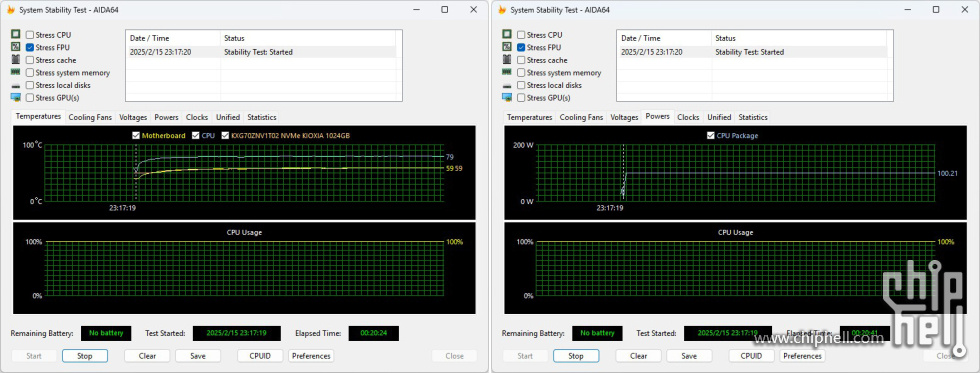Viewport: 980px width, 373px height.
Task: Save results in right window
Action: 689,356
